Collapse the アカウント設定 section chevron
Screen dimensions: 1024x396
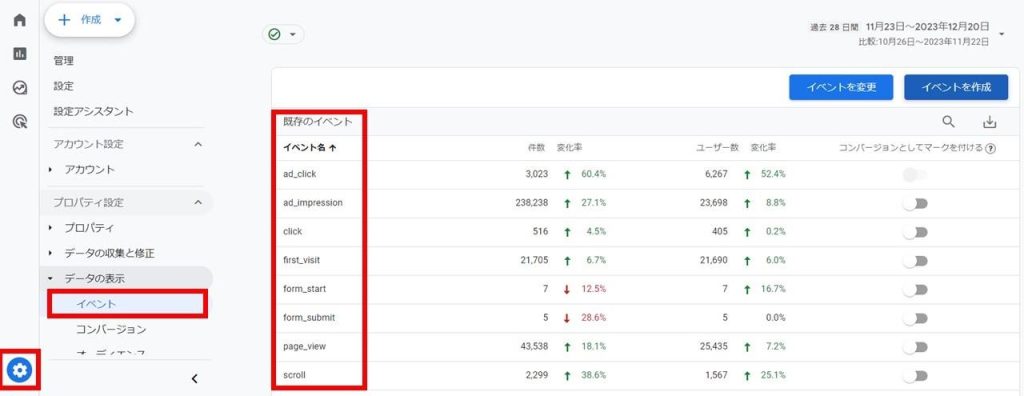click(x=199, y=144)
